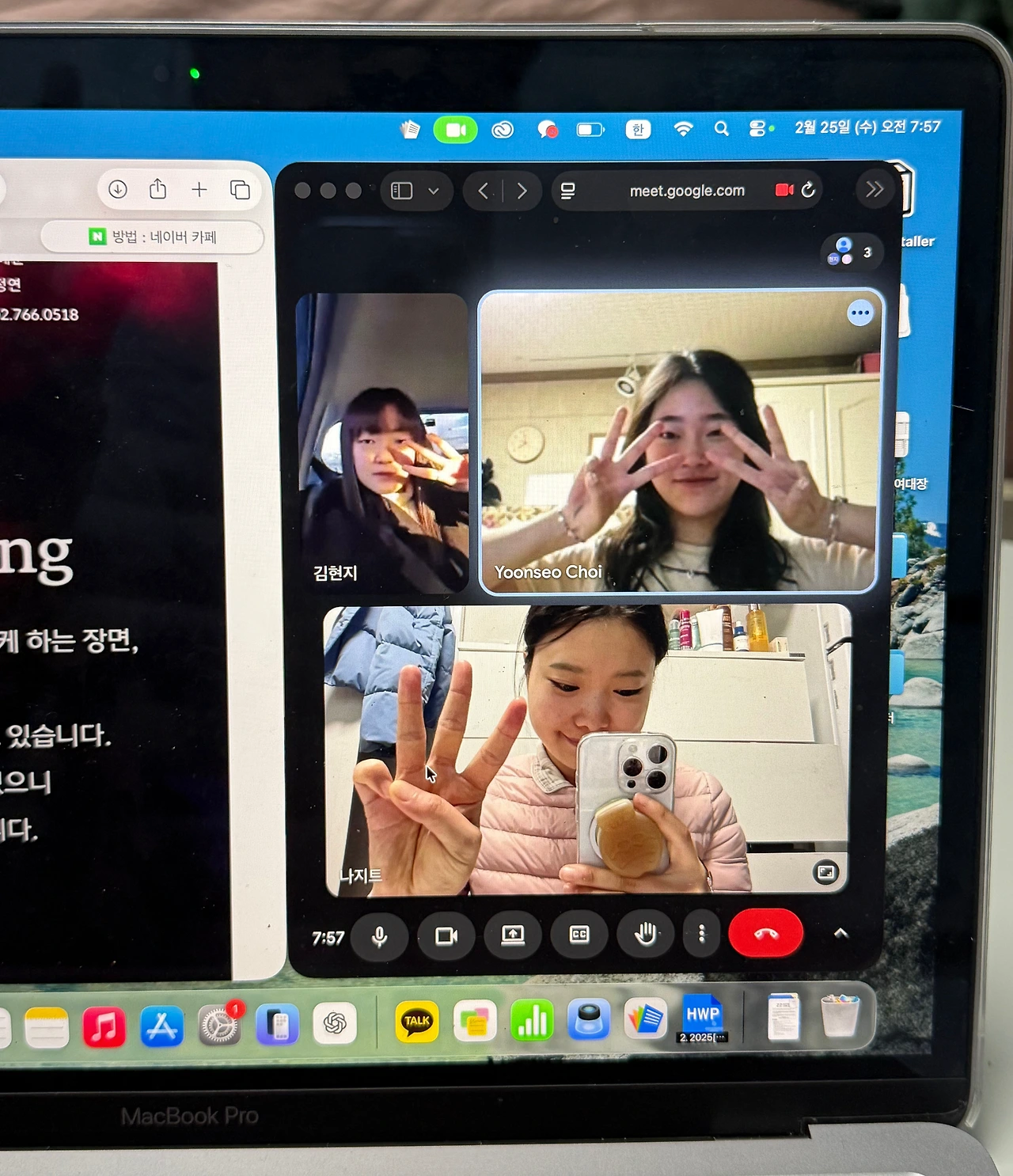Open the blue loupe app in the Dock
1013x1176 pixels.
(589, 1019)
